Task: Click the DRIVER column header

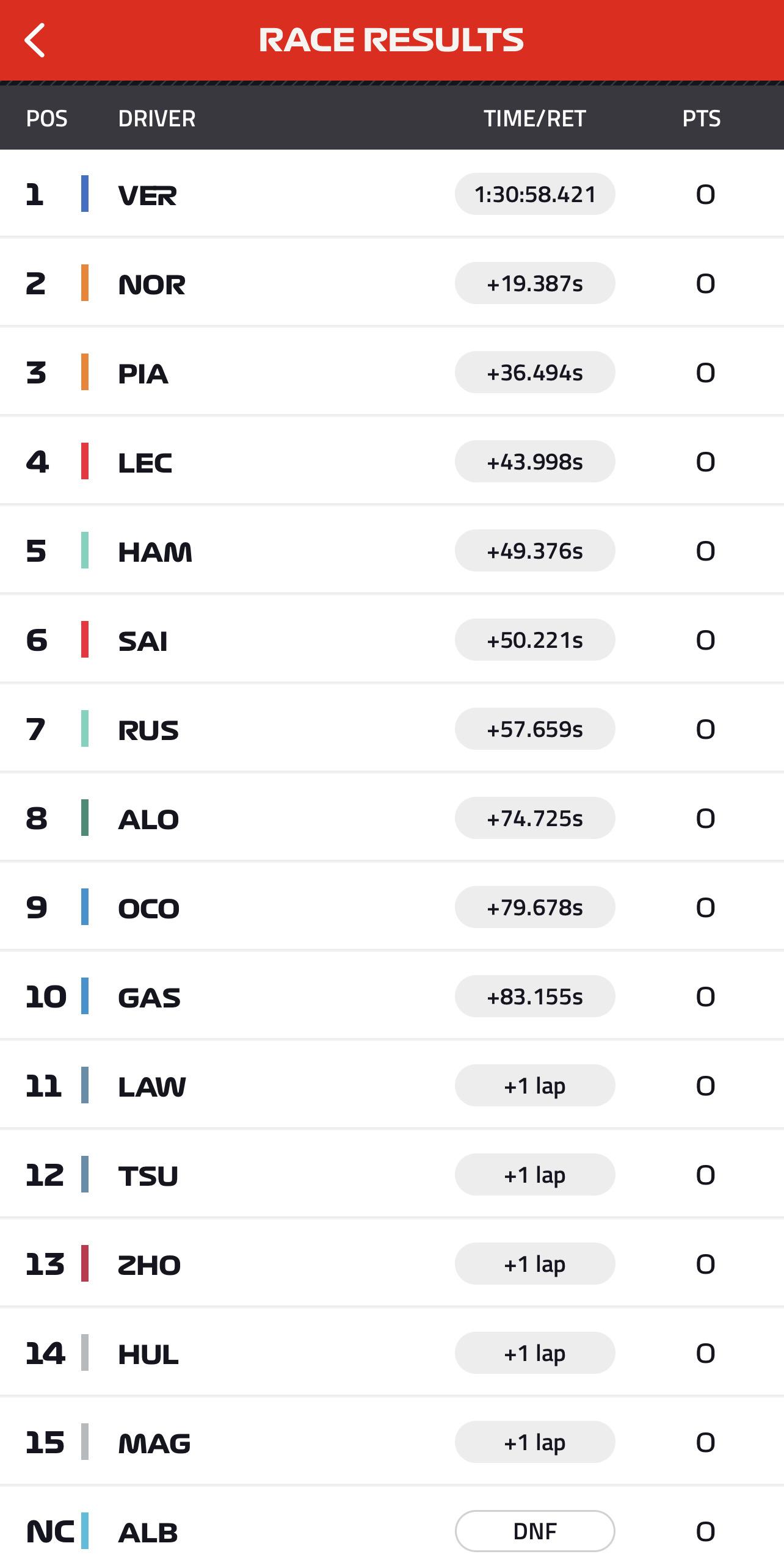Action: pos(157,118)
